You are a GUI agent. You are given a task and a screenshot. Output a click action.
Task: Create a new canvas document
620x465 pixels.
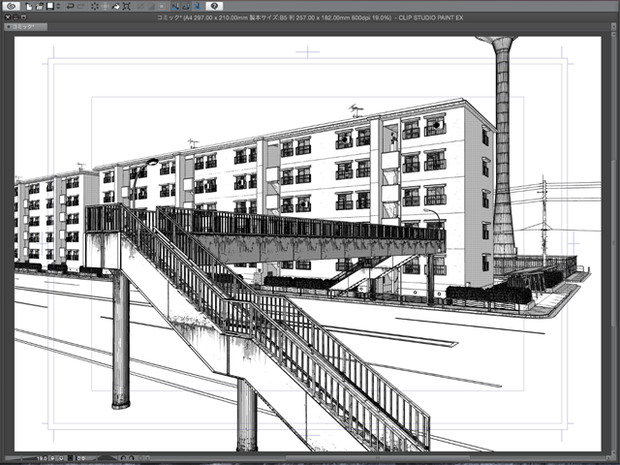(x=29, y=6)
